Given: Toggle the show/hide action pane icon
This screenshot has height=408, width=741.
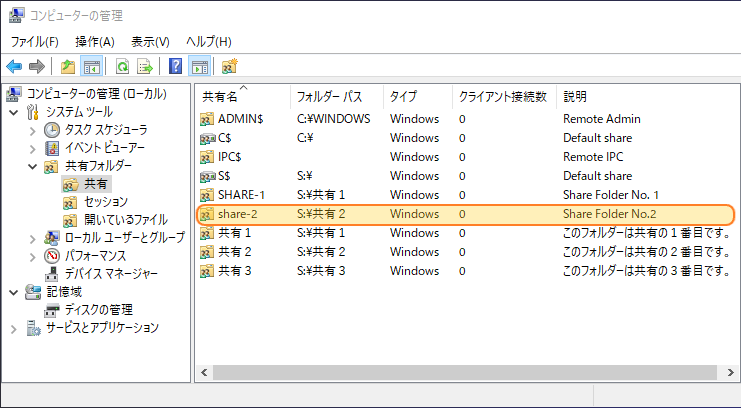Looking at the screenshot, I should 199,67.
